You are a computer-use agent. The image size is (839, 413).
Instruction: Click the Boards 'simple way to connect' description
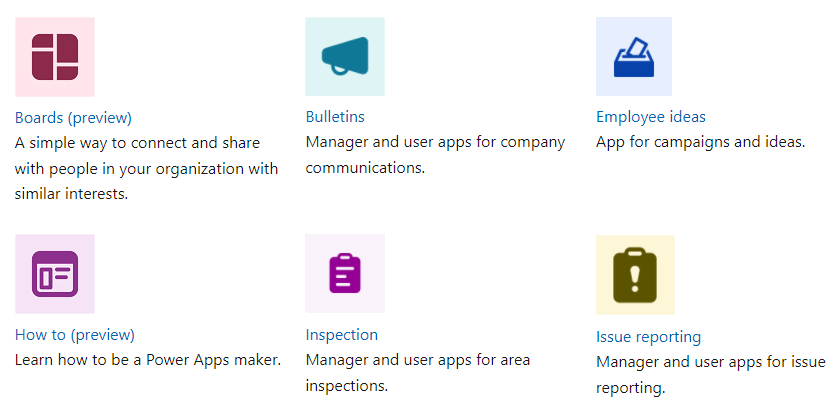[x=137, y=143]
